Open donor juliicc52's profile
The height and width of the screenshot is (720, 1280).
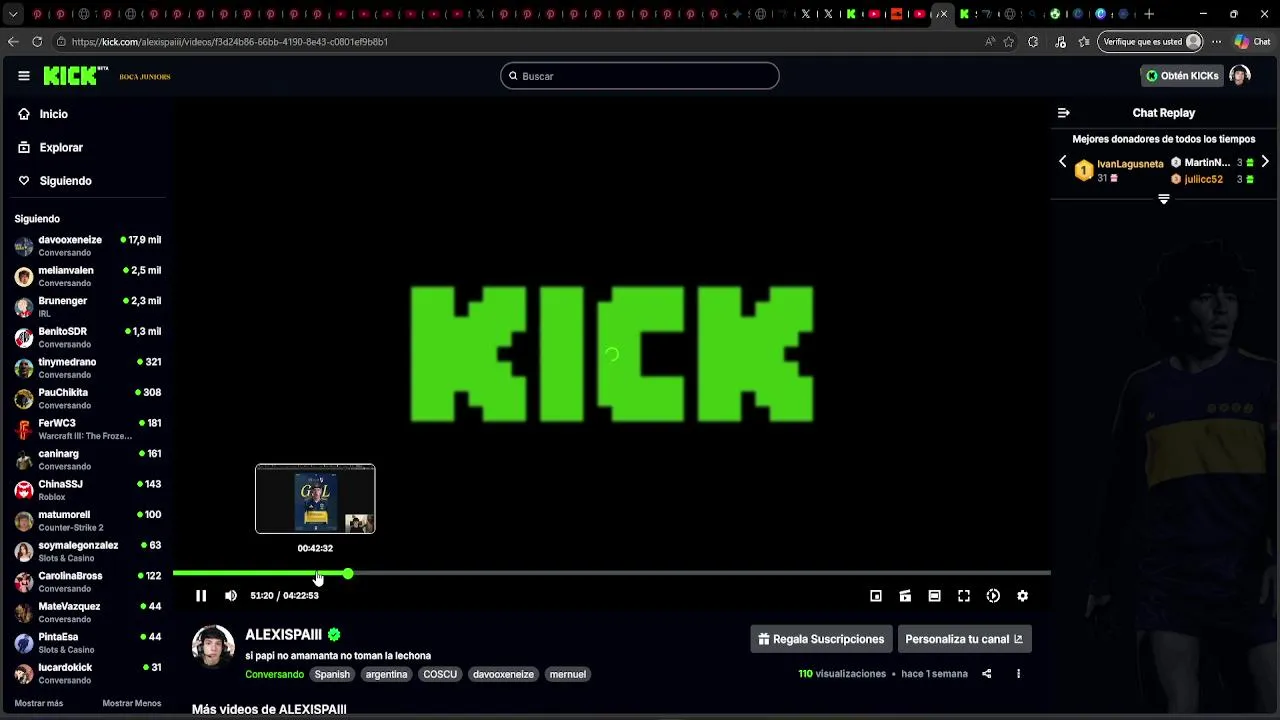click(1203, 179)
